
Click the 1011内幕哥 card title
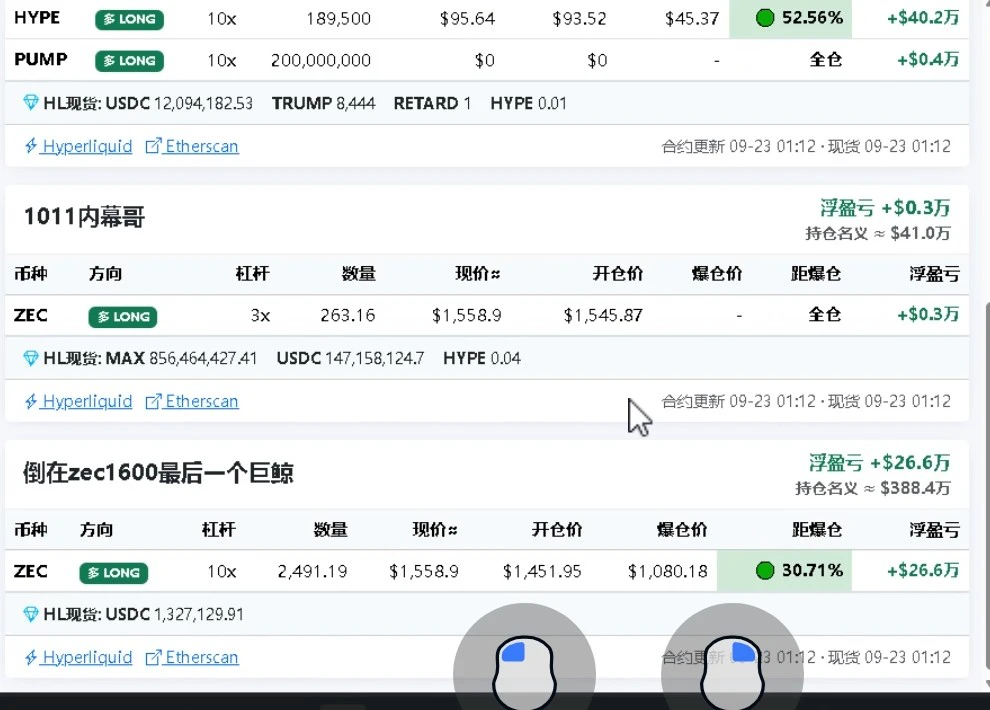coord(85,217)
